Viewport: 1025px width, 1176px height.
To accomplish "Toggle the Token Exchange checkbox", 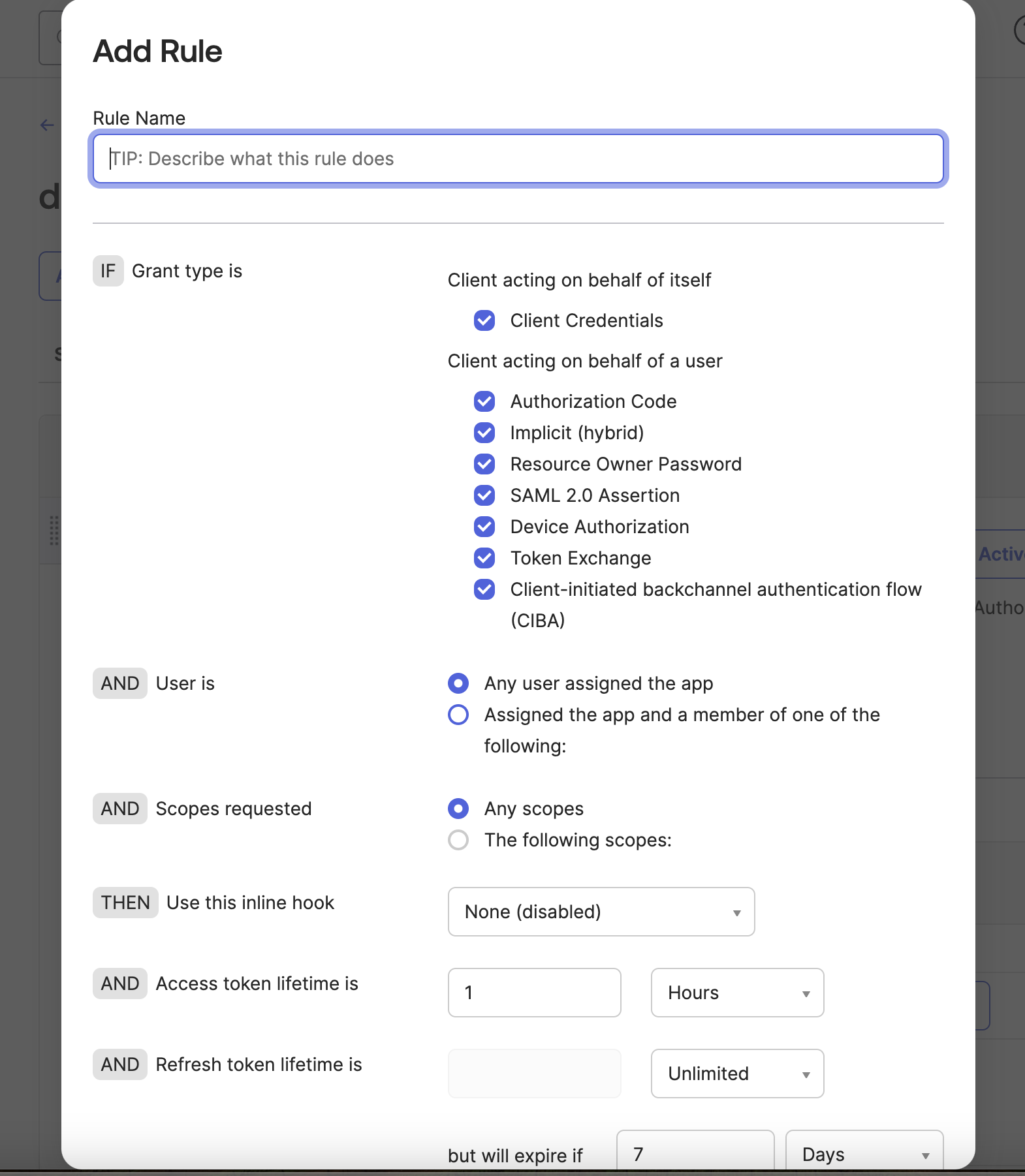I will click(x=484, y=558).
